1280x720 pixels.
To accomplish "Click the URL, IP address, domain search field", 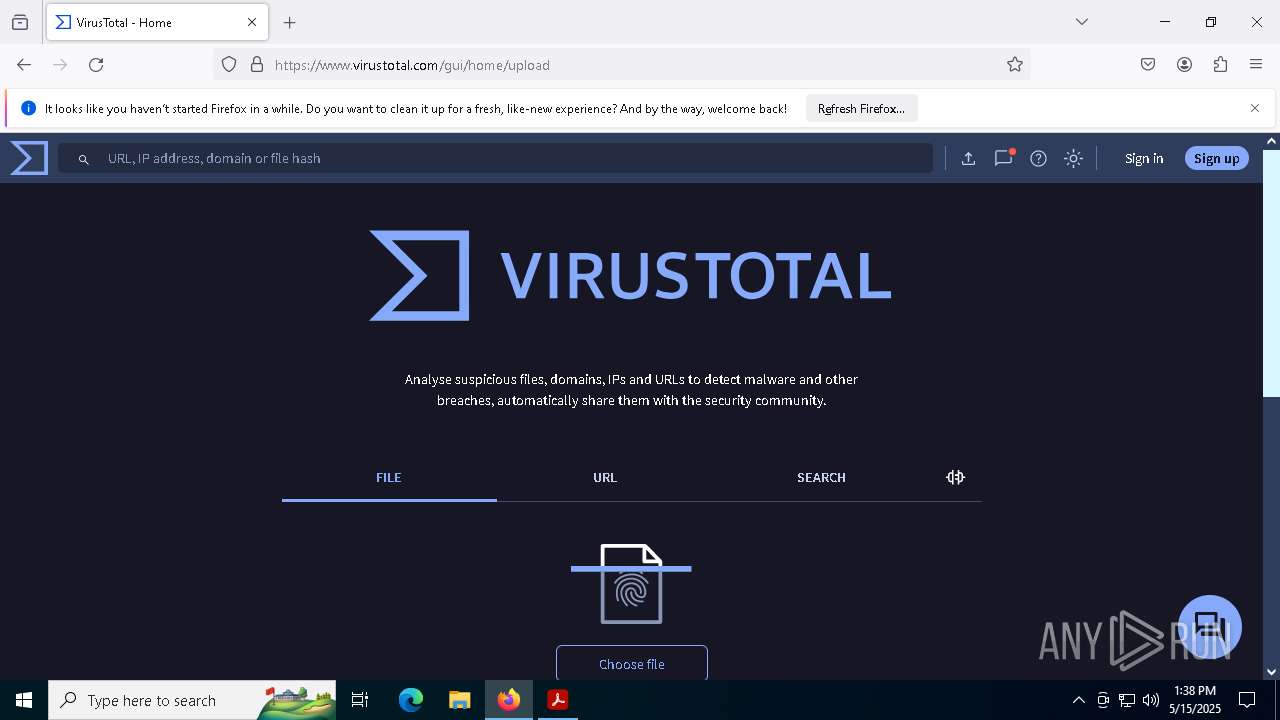I will point(495,158).
